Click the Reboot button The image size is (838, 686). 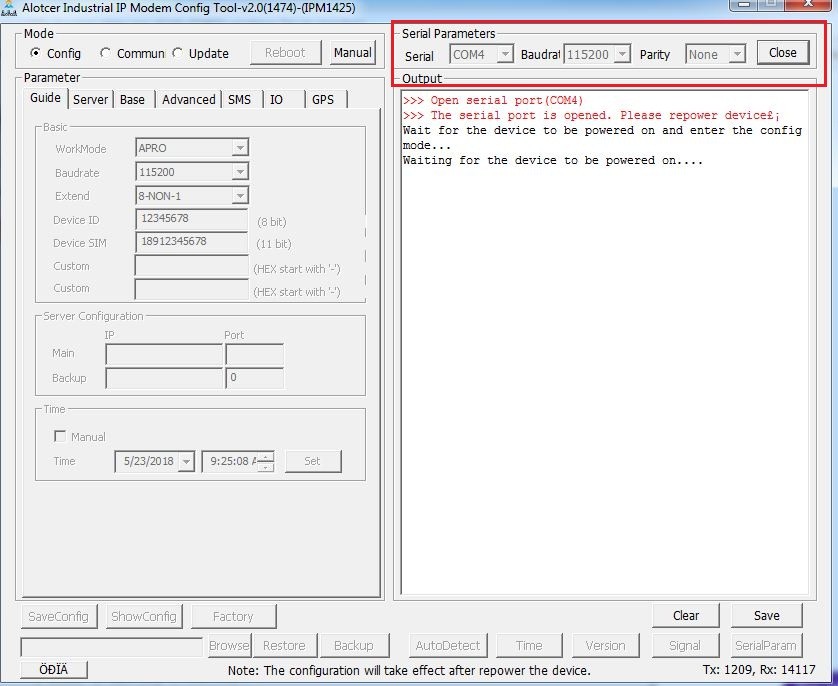285,52
